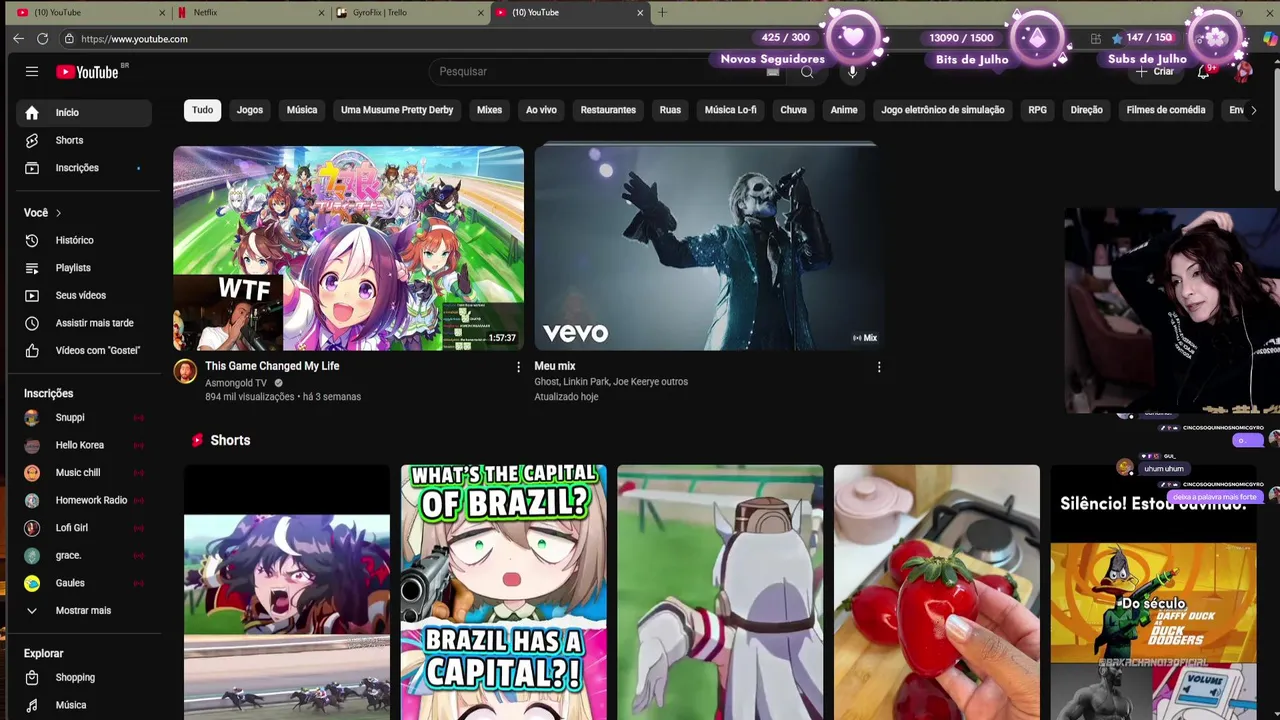Open Lofi Girl subscription
This screenshot has height=720, width=1280.
(x=84, y=528)
